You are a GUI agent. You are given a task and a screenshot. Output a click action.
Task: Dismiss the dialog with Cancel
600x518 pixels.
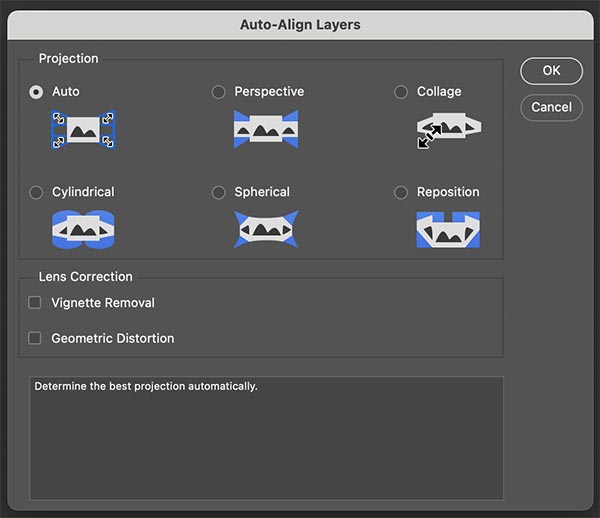[x=551, y=108]
